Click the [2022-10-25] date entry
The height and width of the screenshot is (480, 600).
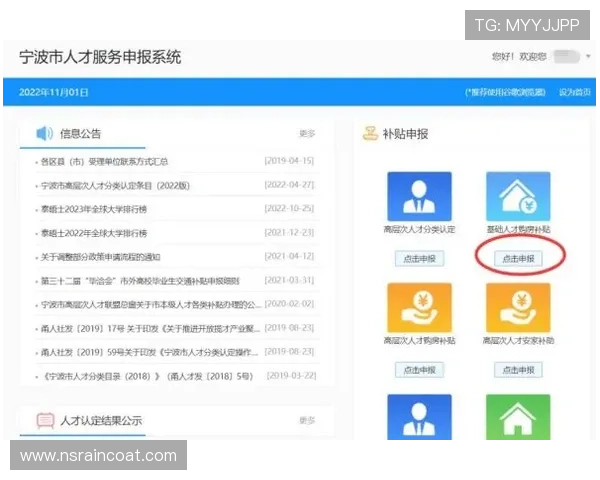pyautogui.click(x=289, y=209)
